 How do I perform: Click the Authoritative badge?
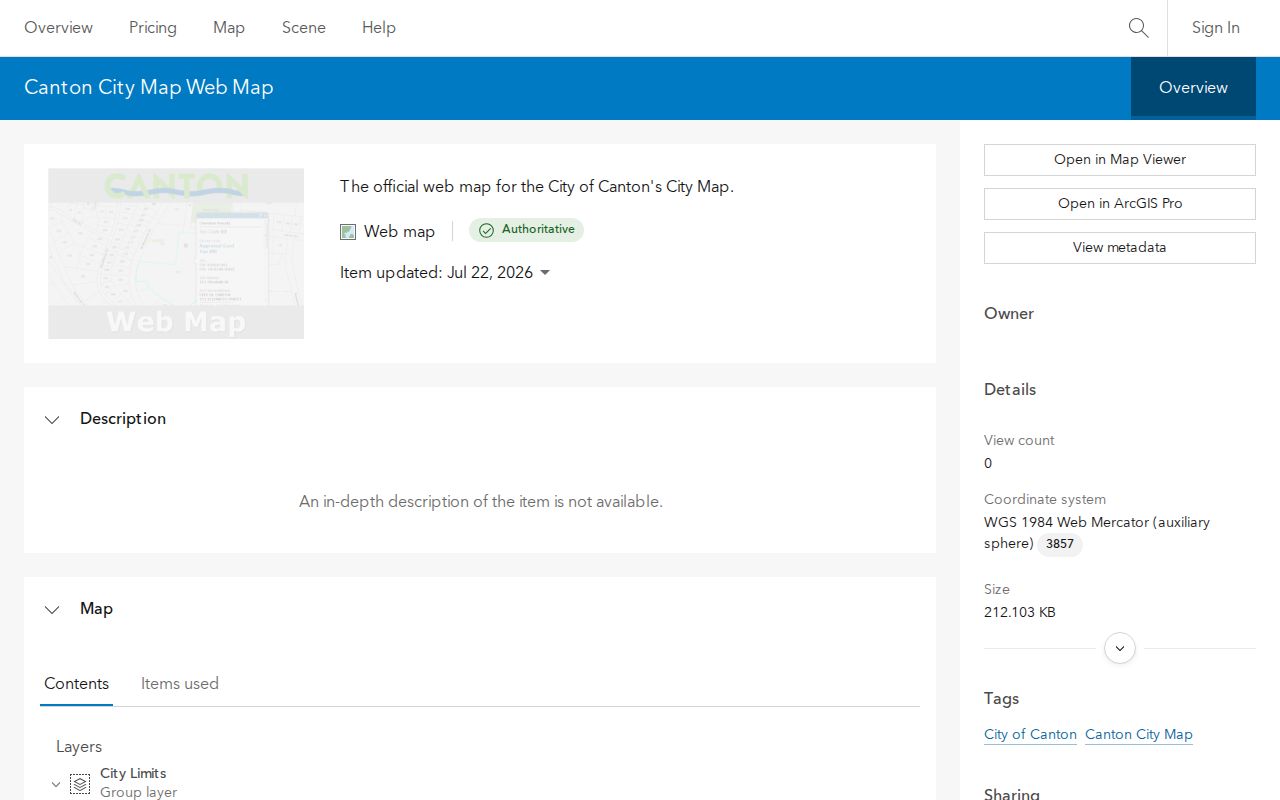[x=526, y=230]
